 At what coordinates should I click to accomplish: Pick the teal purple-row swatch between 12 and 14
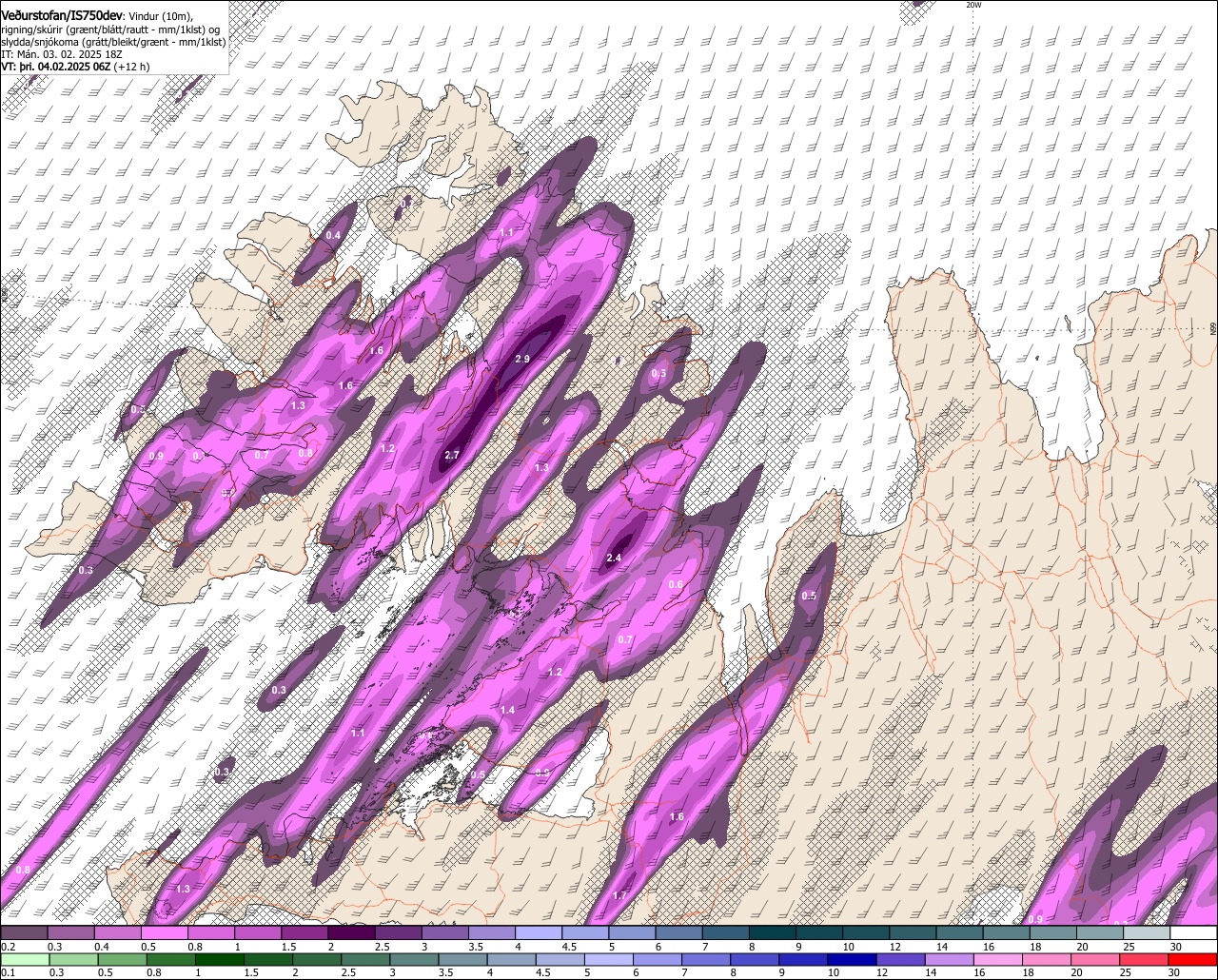pos(913,933)
